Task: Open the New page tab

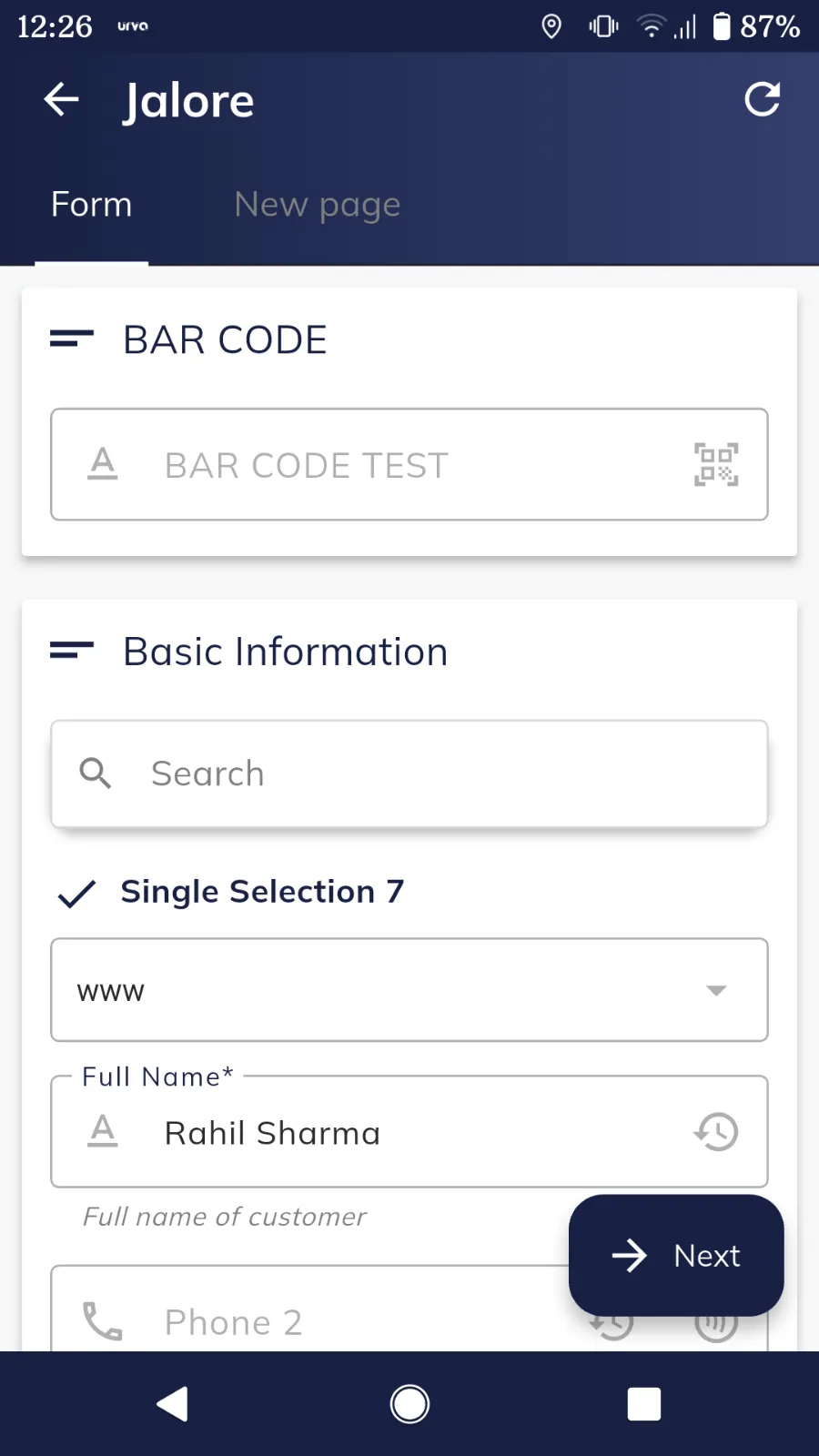Action: [317, 205]
